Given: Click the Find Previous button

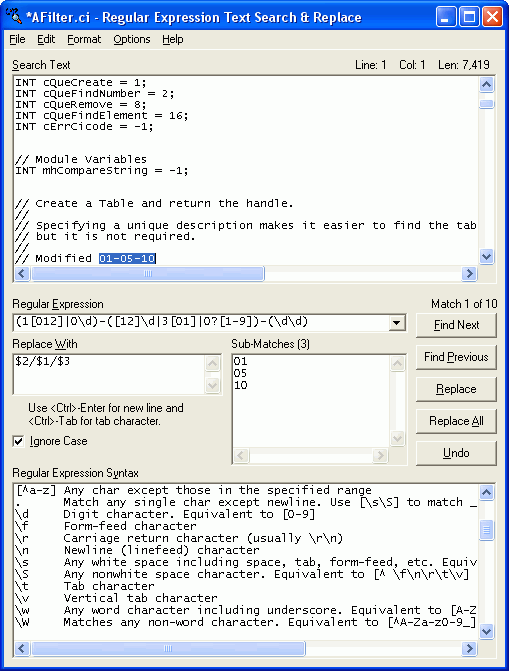Looking at the screenshot, I should pyautogui.click(x=456, y=357).
